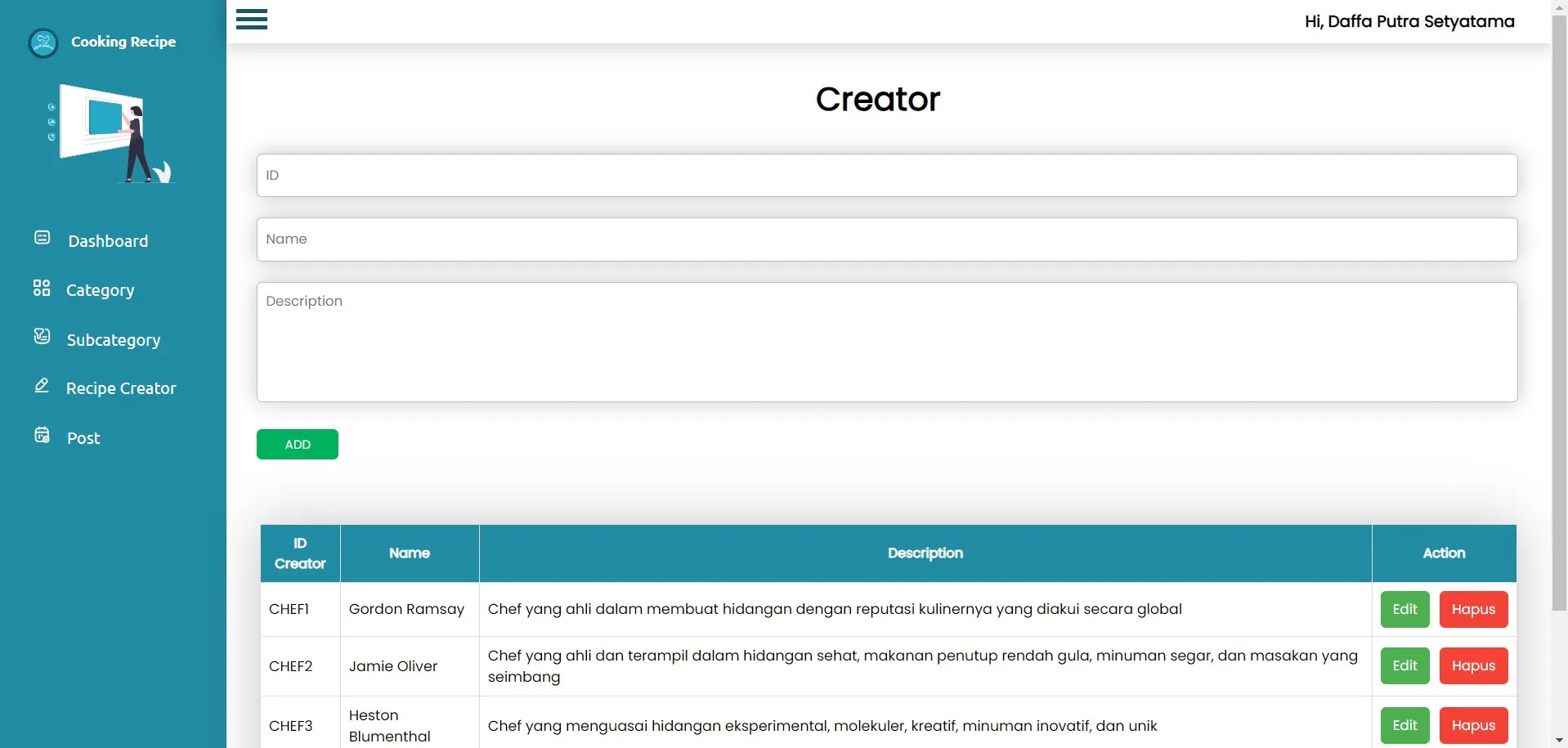Click the Cooking Recipe logo icon

point(43,43)
